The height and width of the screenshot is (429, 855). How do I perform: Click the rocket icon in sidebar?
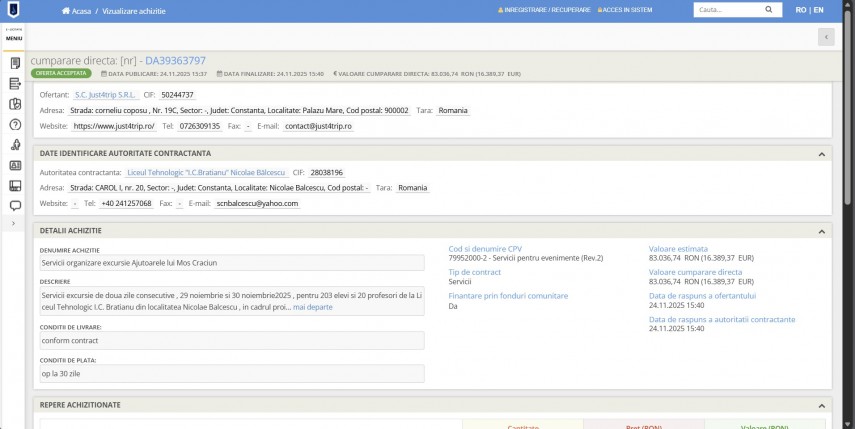click(15, 145)
